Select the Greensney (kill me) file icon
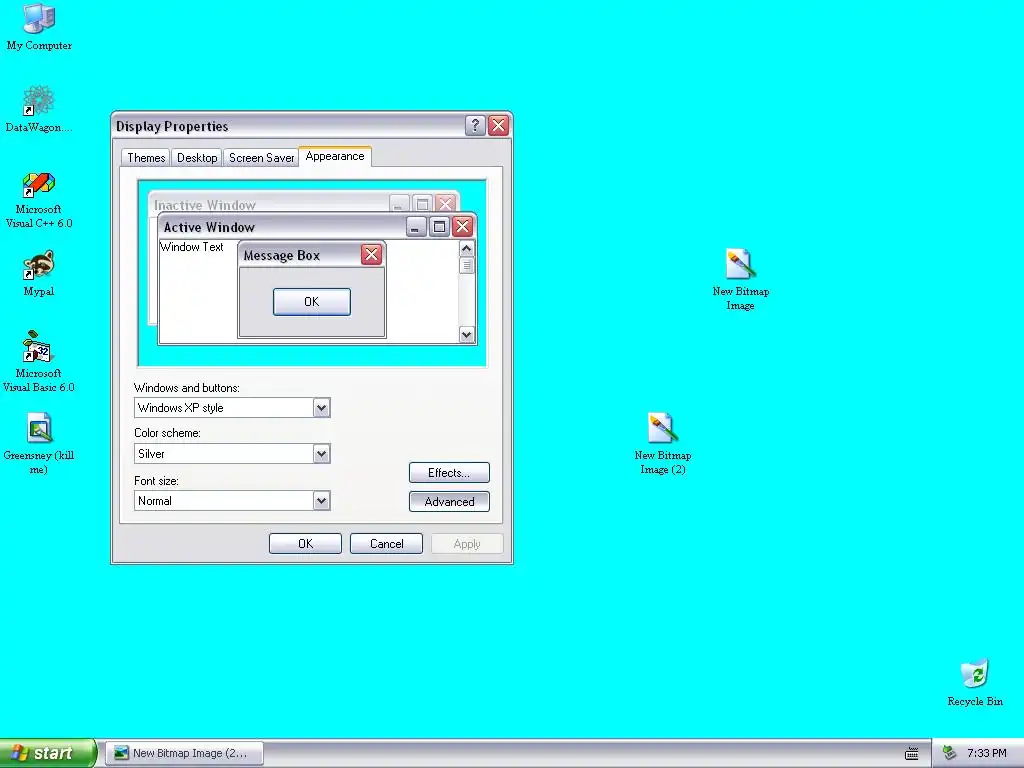The image size is (1024, 768). tap(39, 443)
